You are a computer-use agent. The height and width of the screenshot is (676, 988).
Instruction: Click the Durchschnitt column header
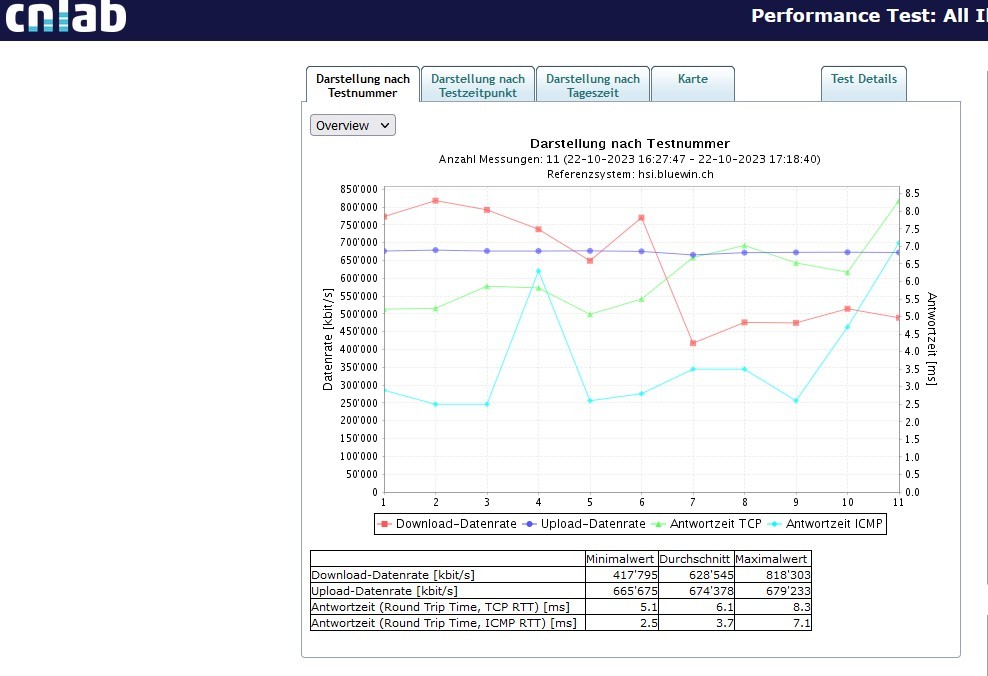click(x=695, y=559)
